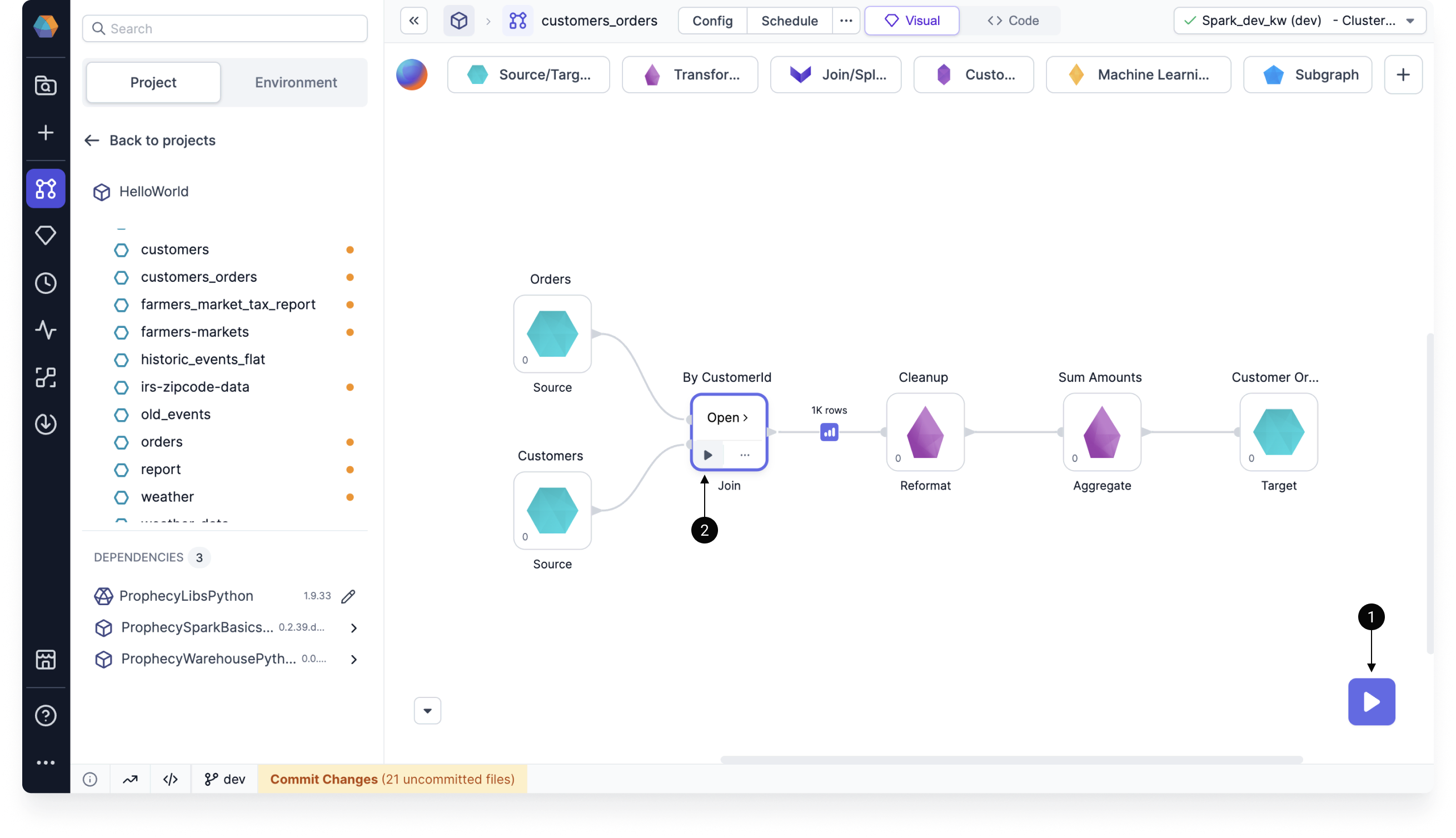Edit ProphecyLibsPython version pencil icon

click(x=348, y=596)
